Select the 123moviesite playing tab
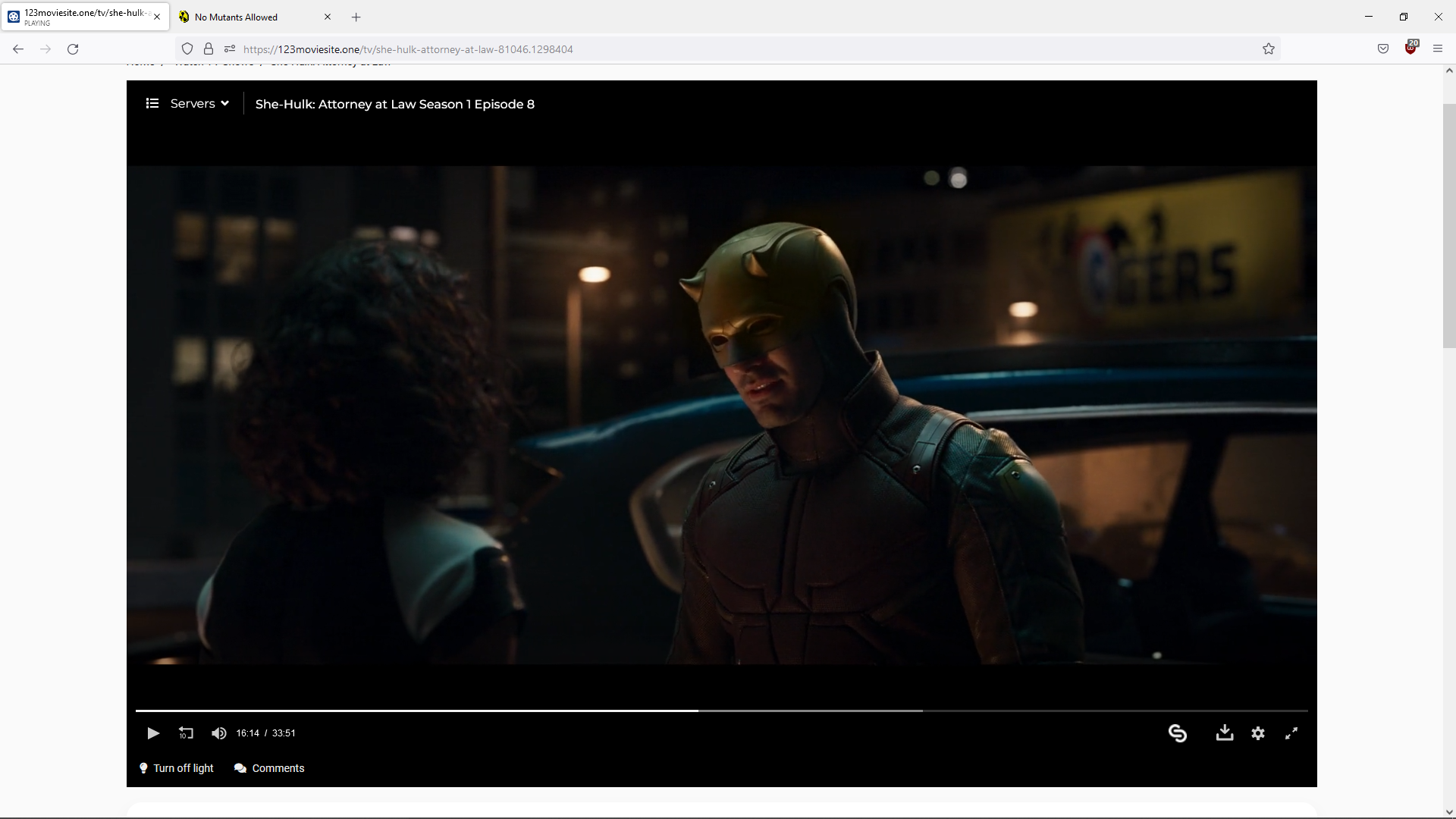Viewport: 1456px width, 819px height. point(85,17)
